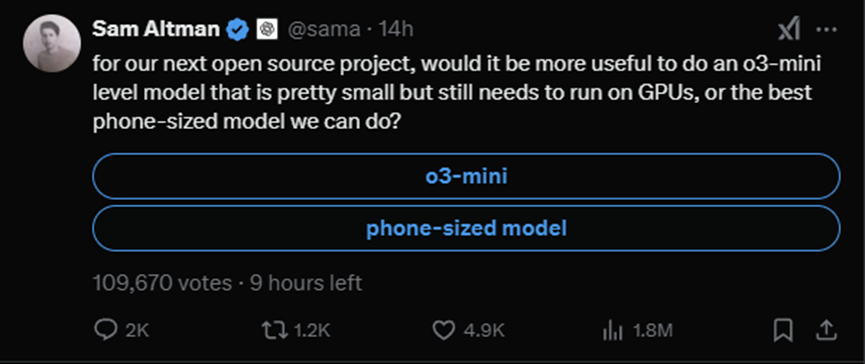
Task: Click the @sama handle
Action: pyautogui.click(x=324, y=29)
